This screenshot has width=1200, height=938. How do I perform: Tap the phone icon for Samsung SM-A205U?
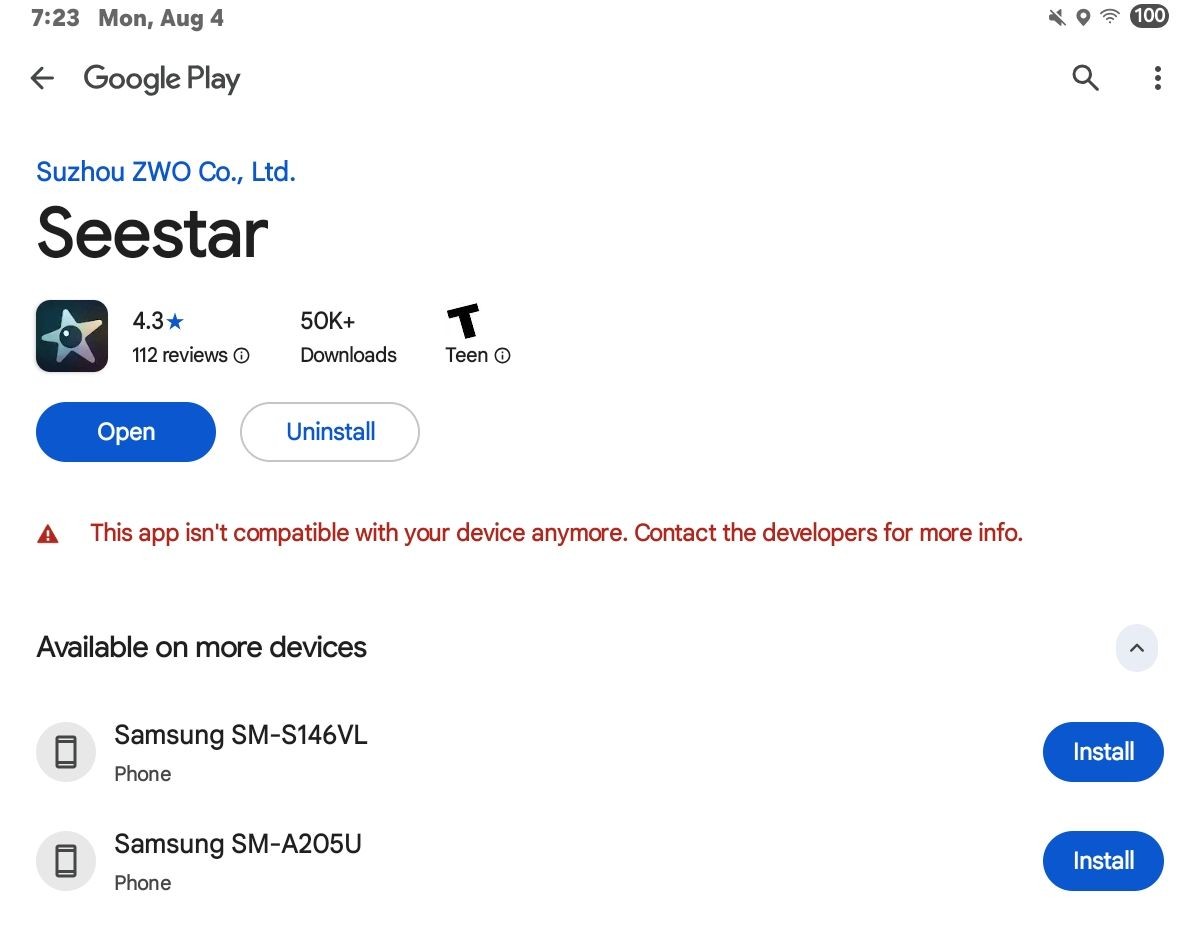(66, 861)
